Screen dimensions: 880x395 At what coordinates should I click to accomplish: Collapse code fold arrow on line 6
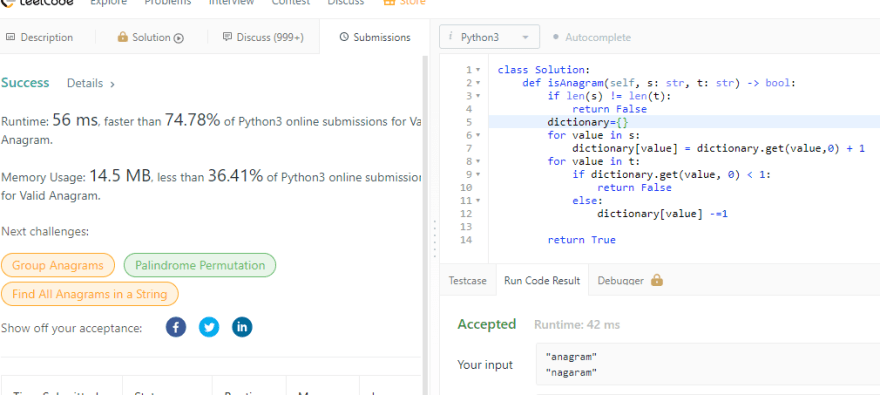coord(478,135)
